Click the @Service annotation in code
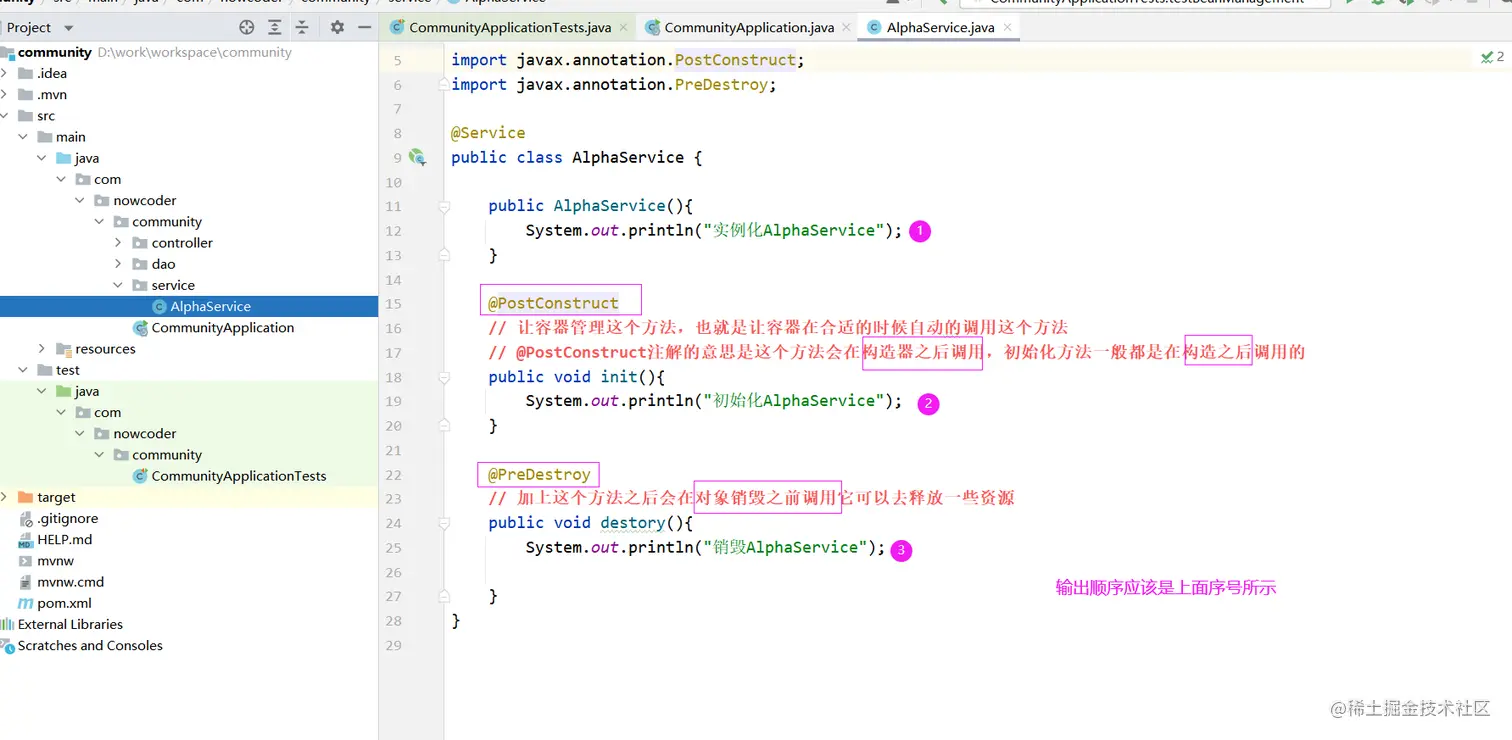1512x740 pixels. pos(488,133)
